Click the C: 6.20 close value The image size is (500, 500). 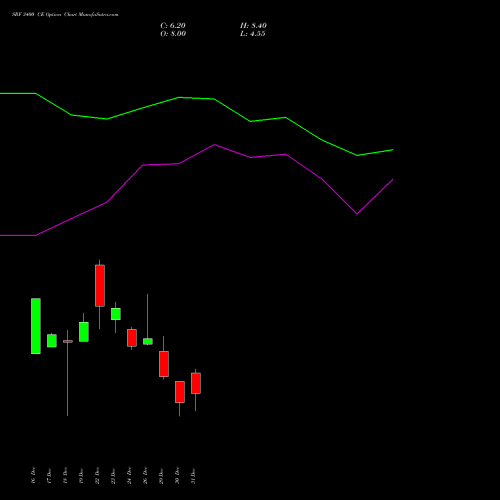point(173,26)
